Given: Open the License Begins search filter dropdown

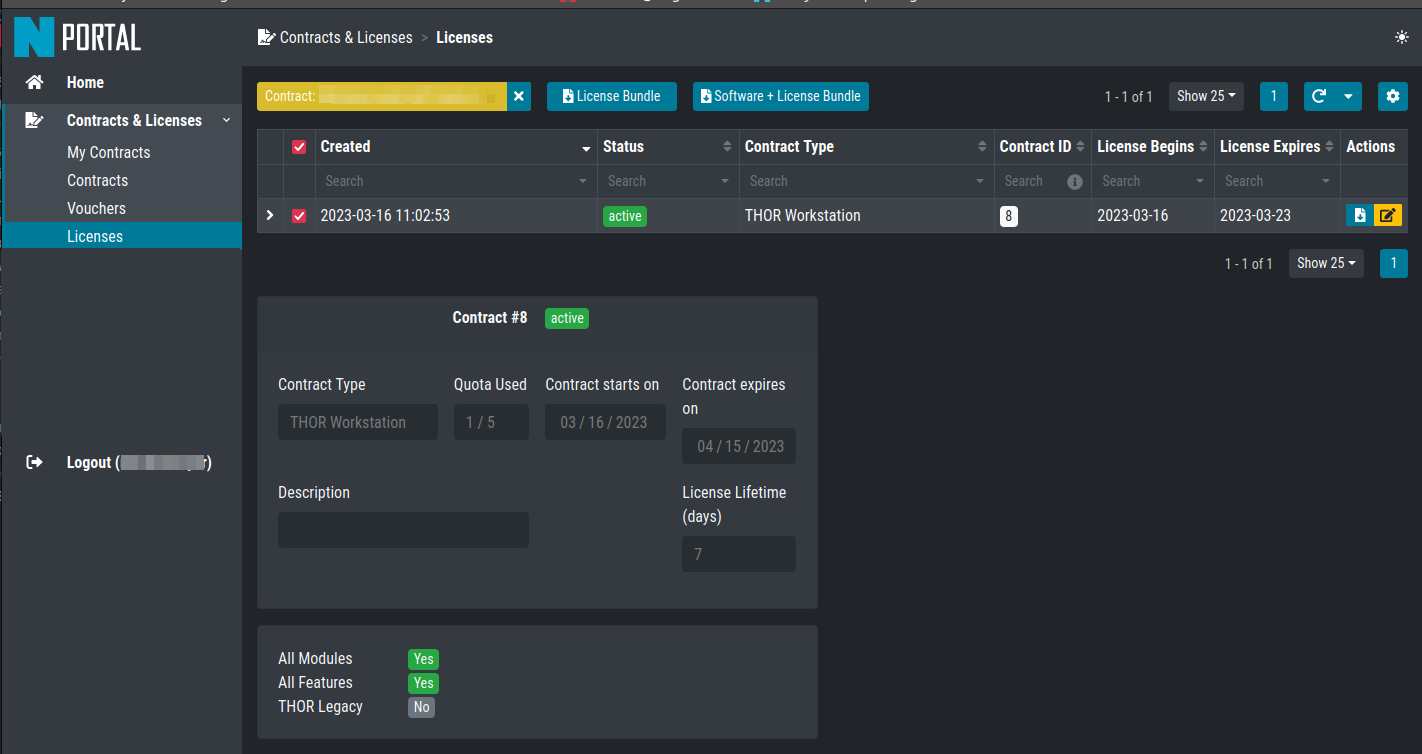Looking at the screenshot, I should point(1201,182).
